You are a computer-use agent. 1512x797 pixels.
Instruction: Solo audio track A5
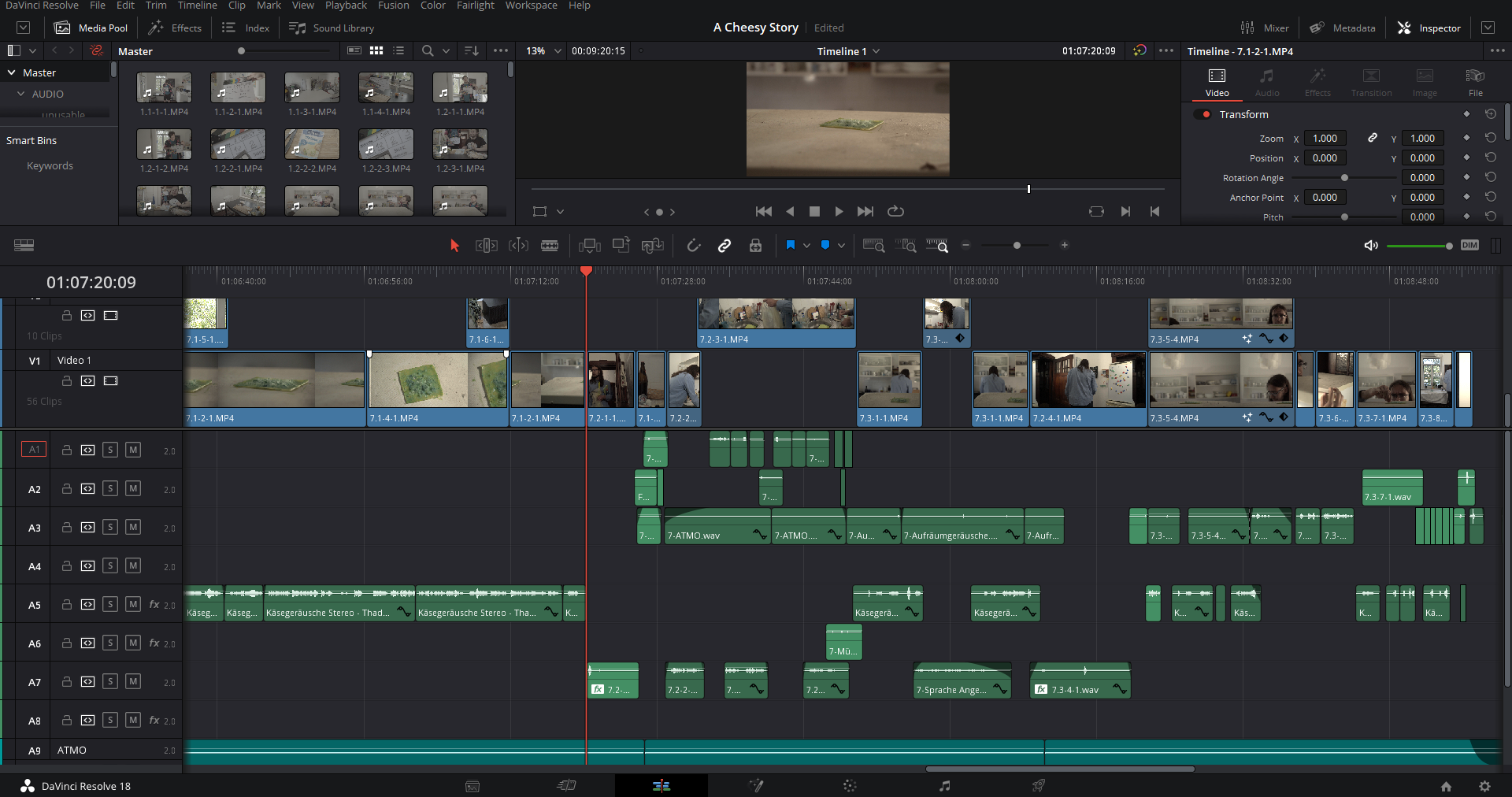110,604
